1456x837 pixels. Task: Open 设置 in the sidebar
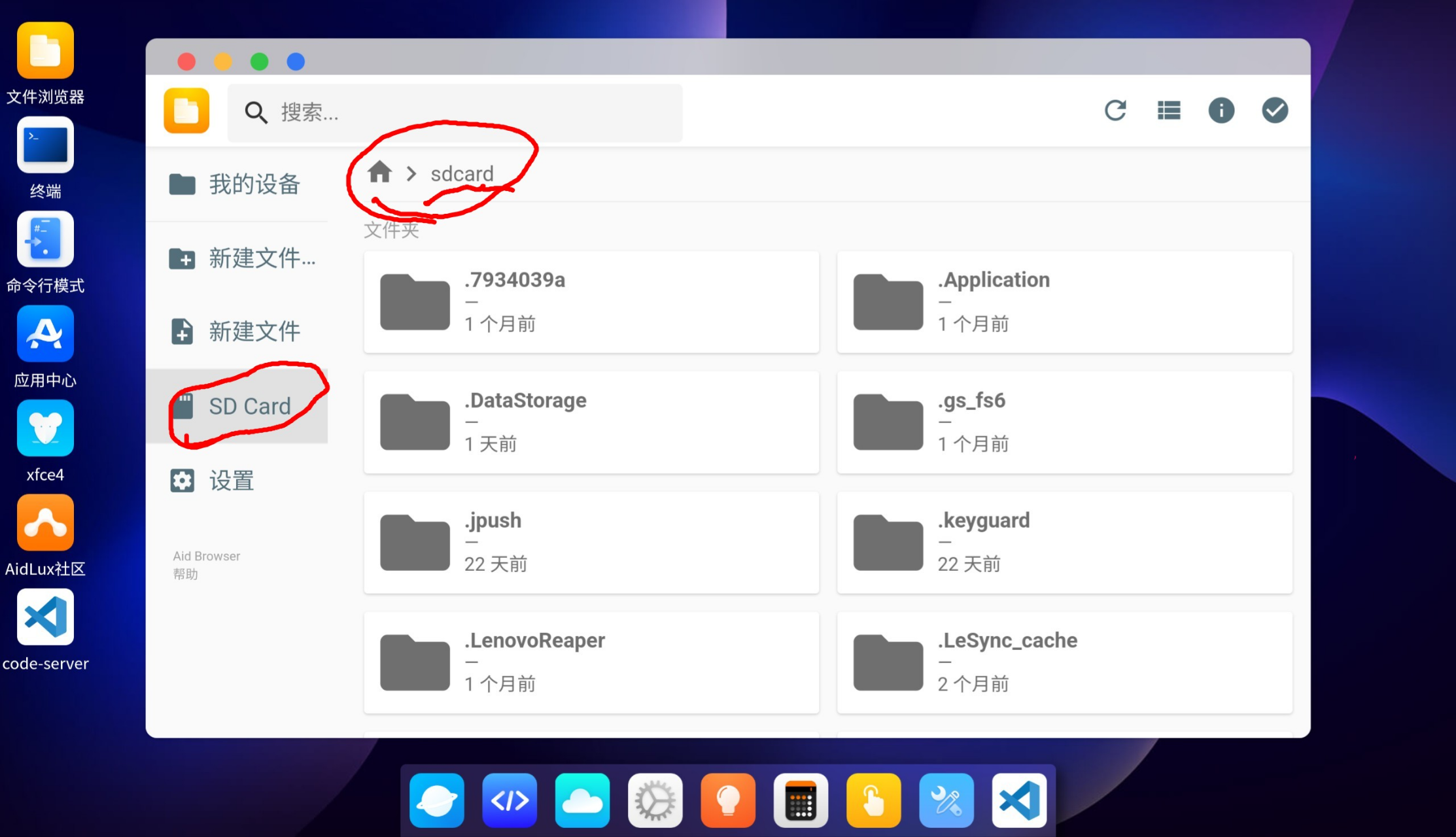coord(237,481)
